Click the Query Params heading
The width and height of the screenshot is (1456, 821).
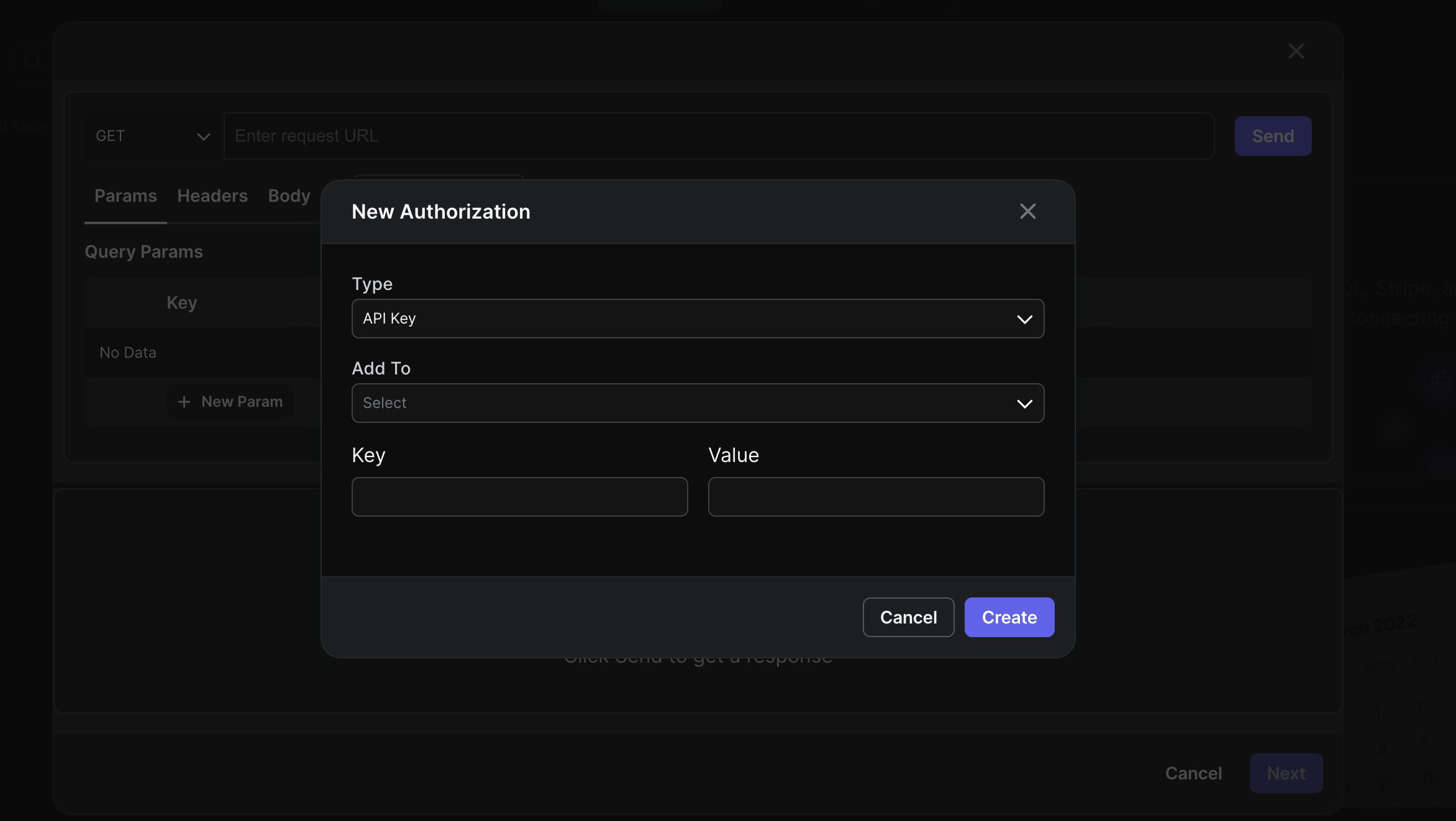click(x=143, y=252)
